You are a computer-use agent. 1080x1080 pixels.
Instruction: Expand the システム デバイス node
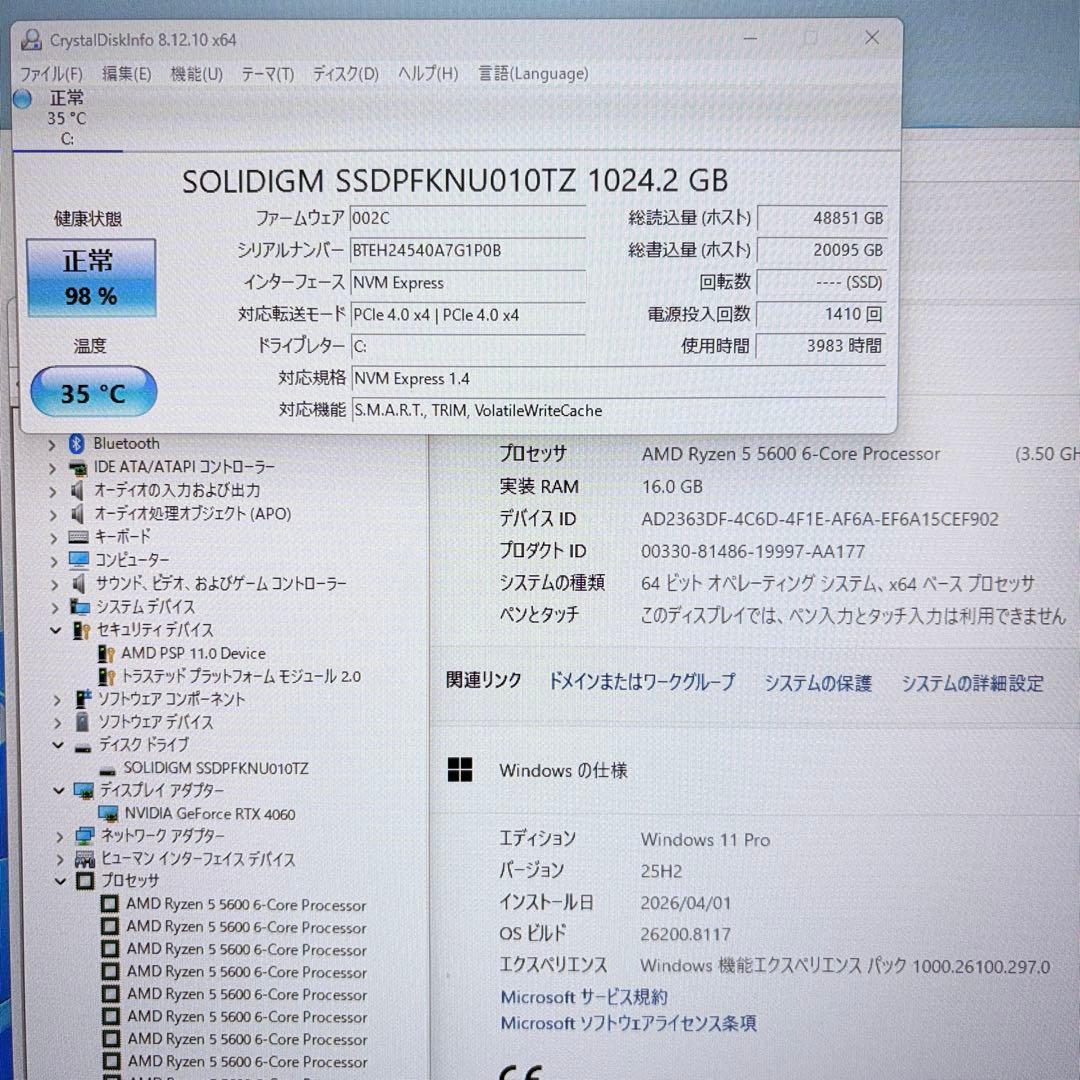coord(54,608)
